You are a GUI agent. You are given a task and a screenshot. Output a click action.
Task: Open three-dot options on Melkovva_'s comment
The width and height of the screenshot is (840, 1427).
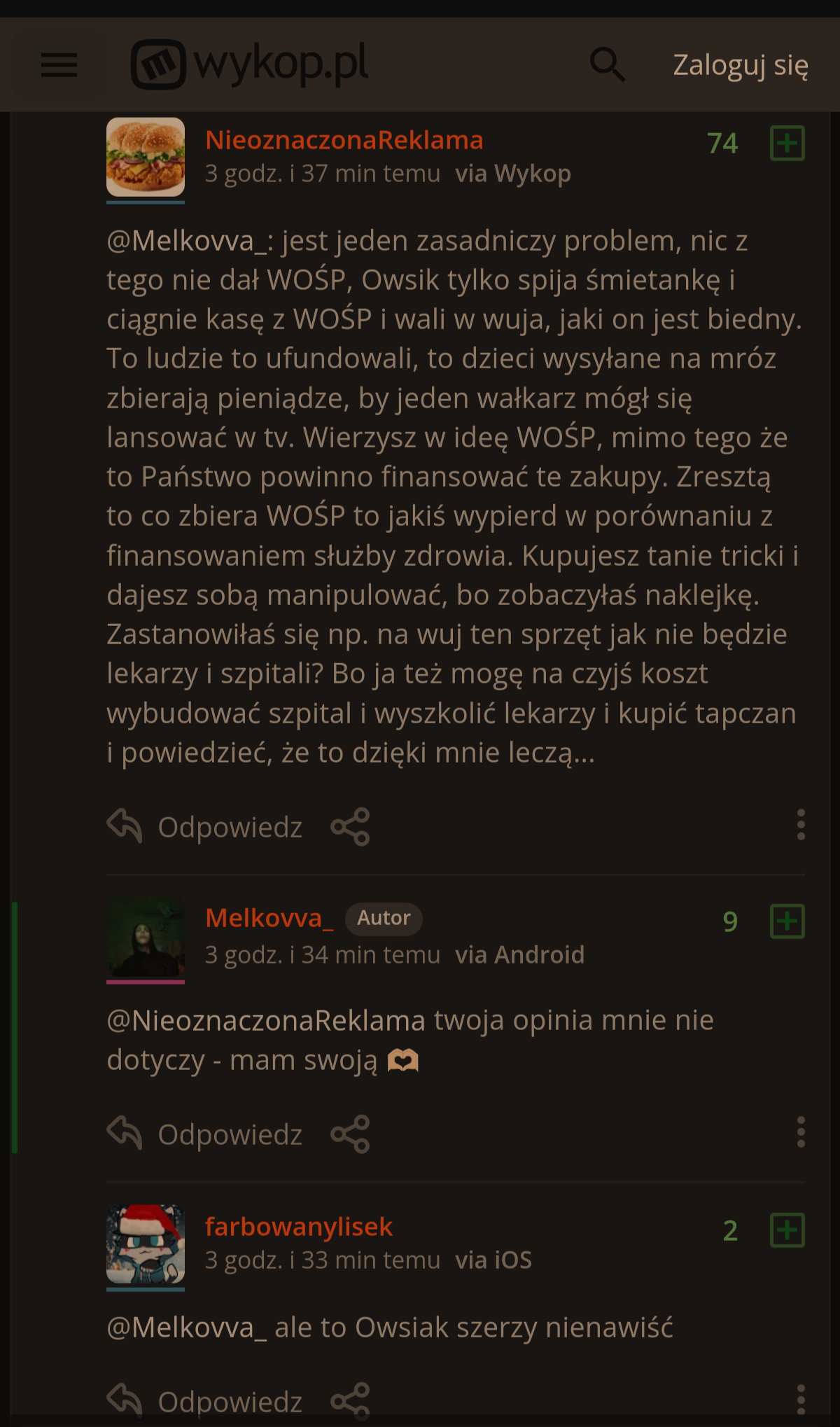click(x=801, y=1132)
